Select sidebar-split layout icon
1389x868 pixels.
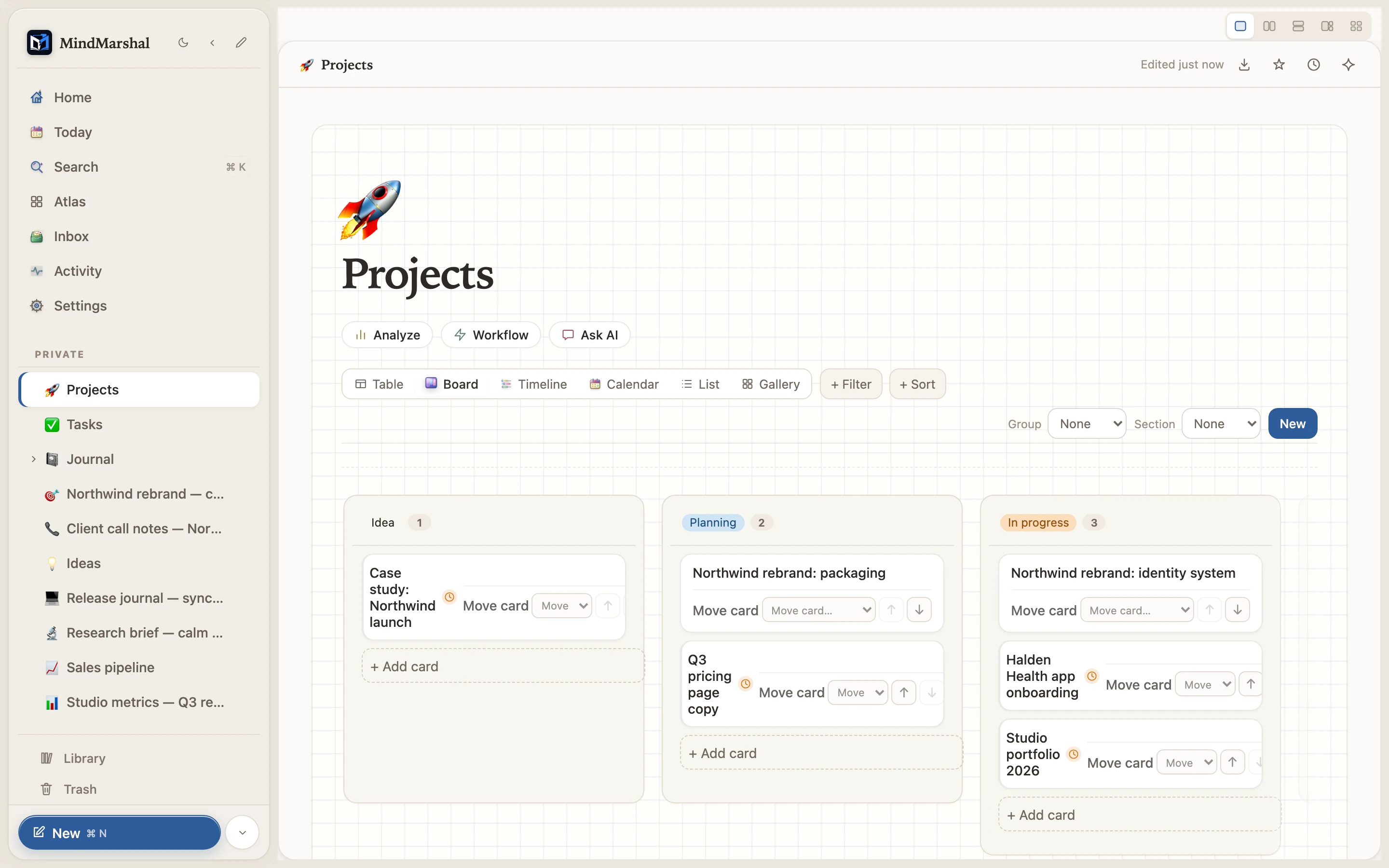pyautogui.click(x=1327, y=27)
